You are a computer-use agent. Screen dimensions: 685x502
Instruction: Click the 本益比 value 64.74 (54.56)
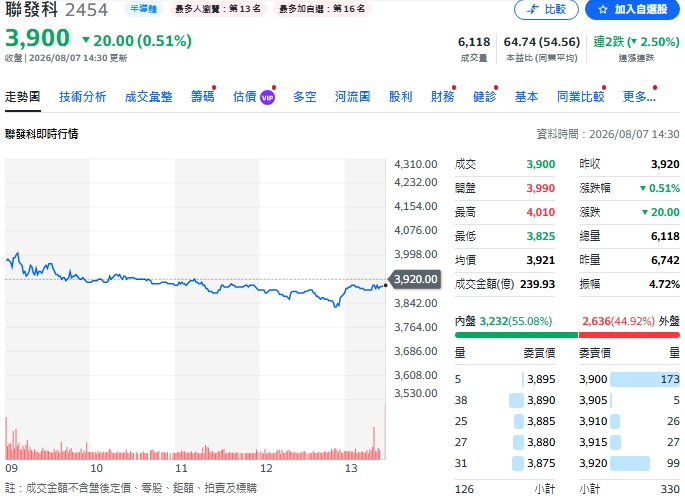point(542,42)
